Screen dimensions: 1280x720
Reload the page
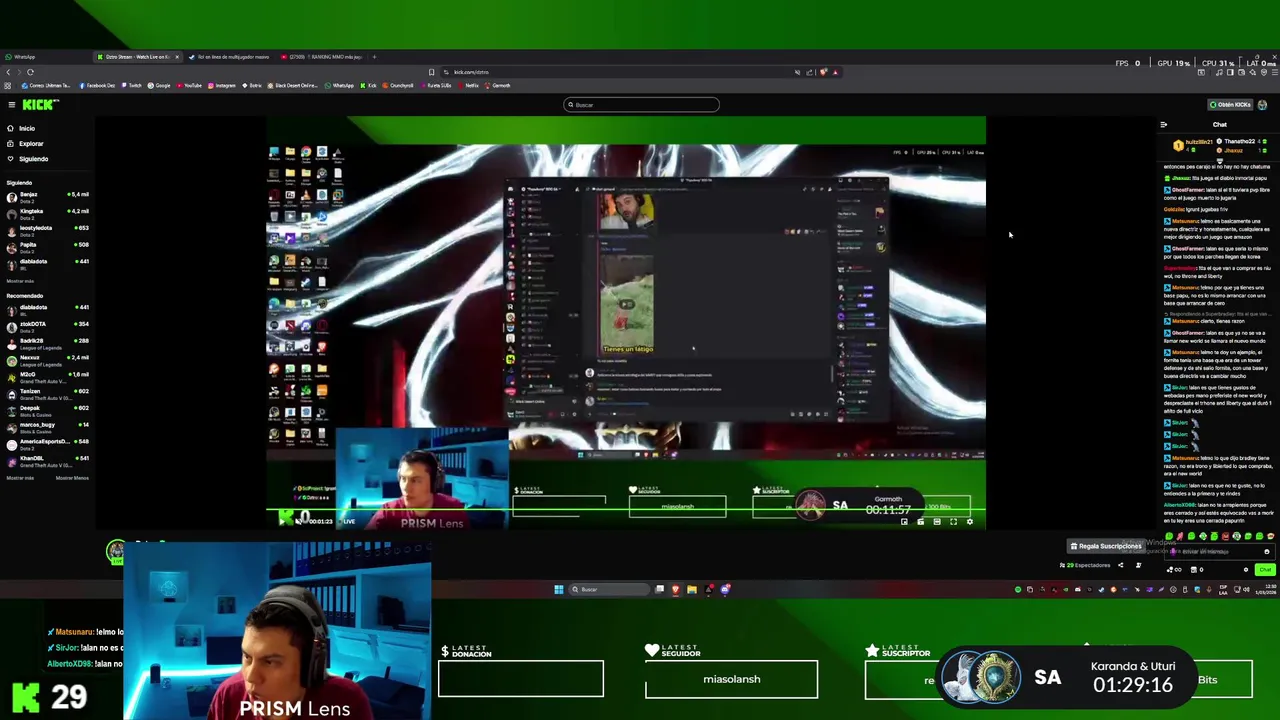(30, 72)
